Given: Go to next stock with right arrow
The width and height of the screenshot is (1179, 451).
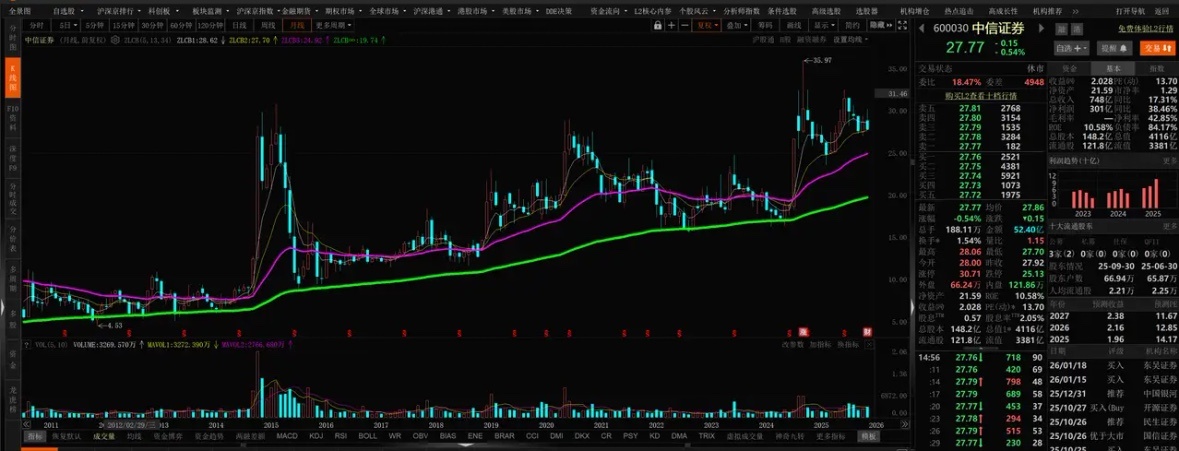Looking at the screenshot, I should (x=1041, y=29).
